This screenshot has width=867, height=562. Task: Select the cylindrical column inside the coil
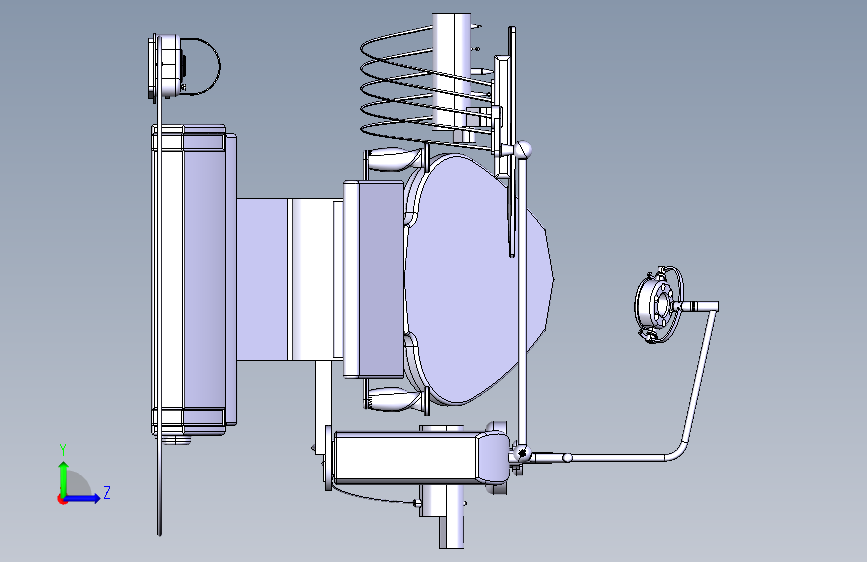pos(451,72)
